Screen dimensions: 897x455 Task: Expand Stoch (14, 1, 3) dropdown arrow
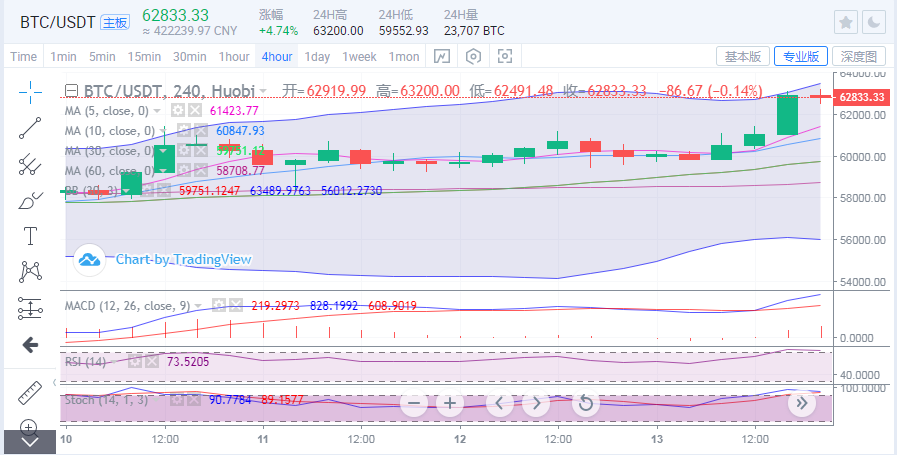point(157,400)
